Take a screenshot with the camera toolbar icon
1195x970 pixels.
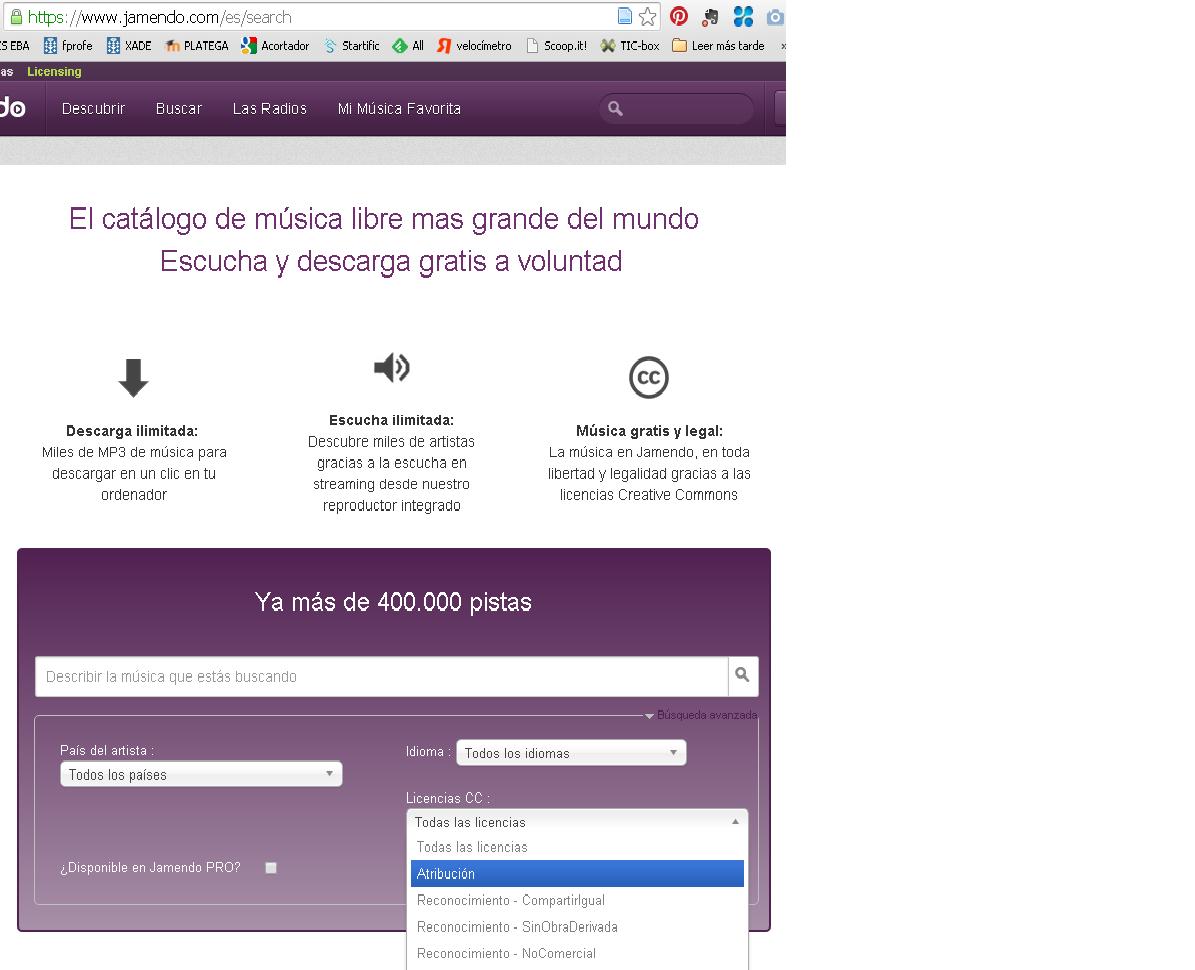coord(775,16)
